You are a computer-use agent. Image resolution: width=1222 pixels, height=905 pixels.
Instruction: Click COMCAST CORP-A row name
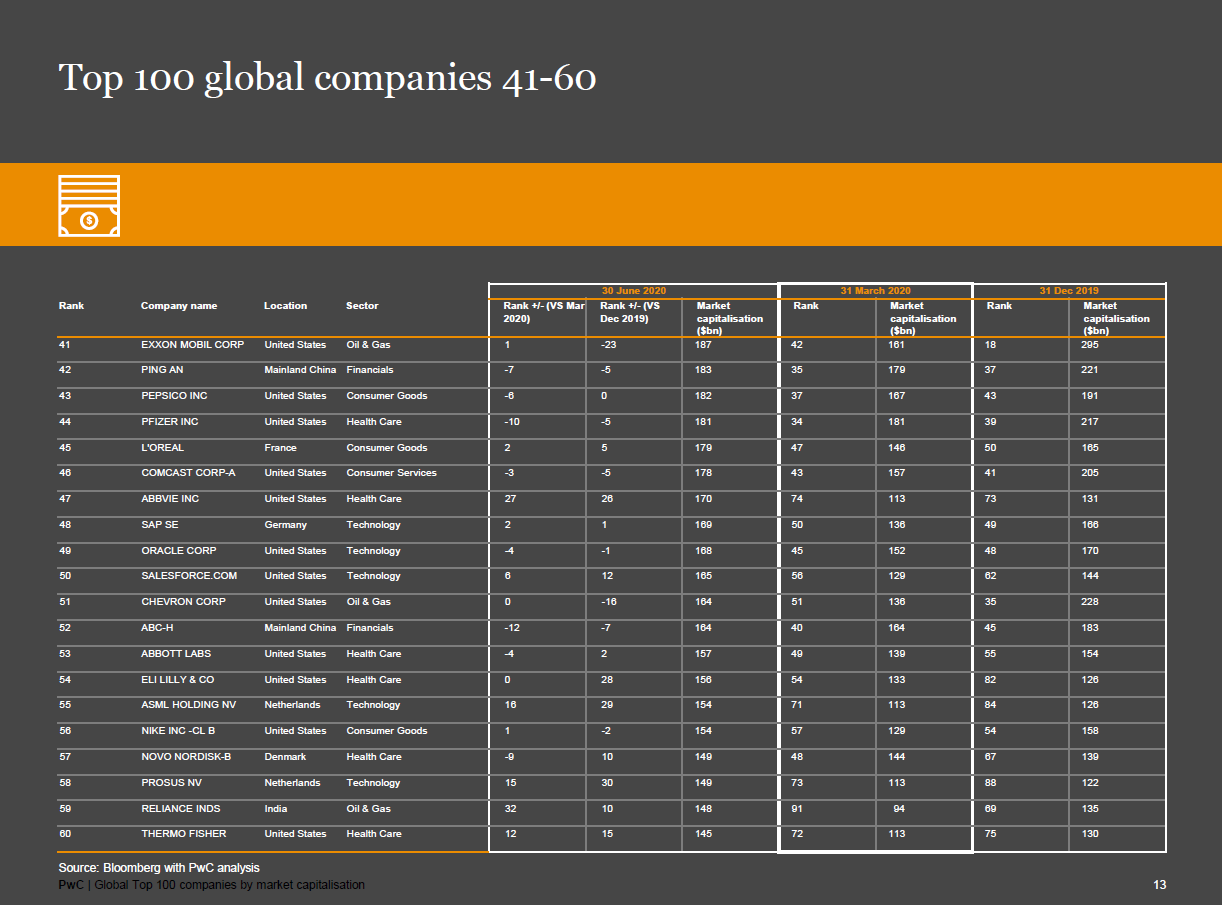(188, 473)
